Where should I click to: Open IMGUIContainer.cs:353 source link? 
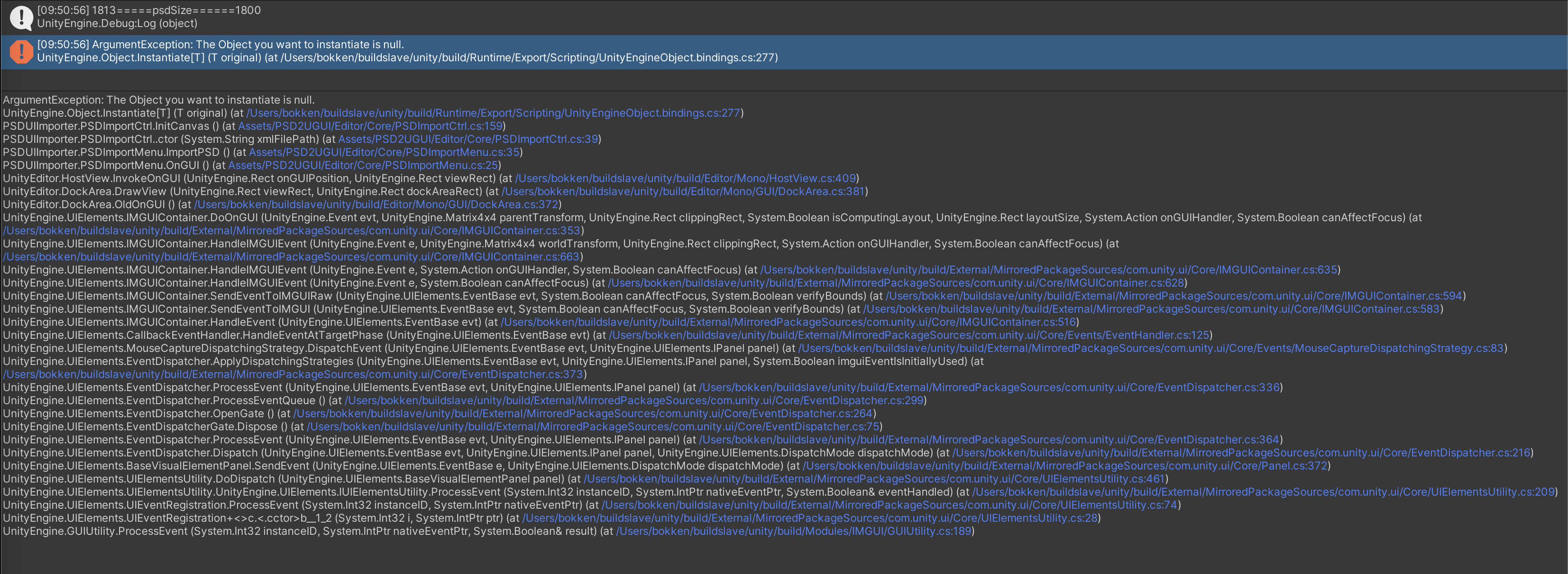click(292, 230)
